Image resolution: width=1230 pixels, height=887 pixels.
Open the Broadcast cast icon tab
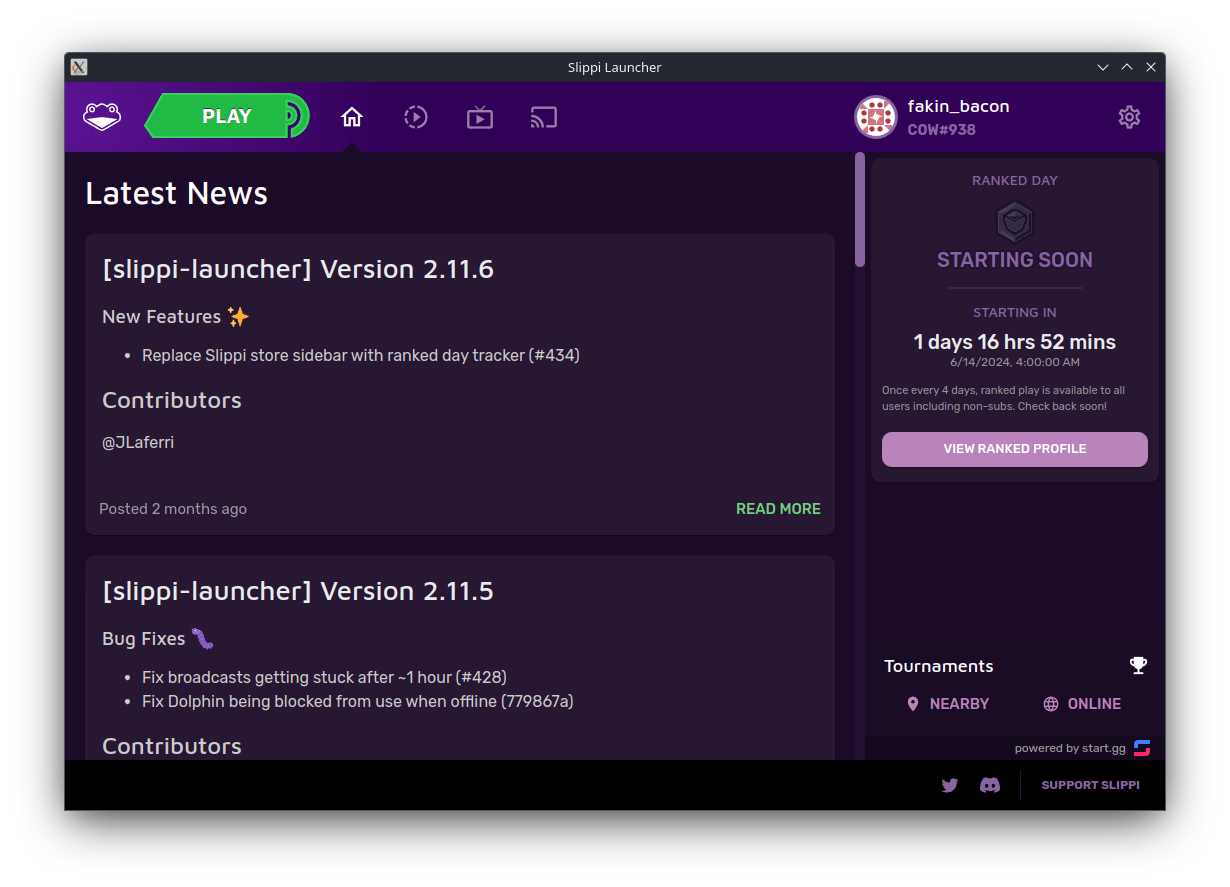544,117
